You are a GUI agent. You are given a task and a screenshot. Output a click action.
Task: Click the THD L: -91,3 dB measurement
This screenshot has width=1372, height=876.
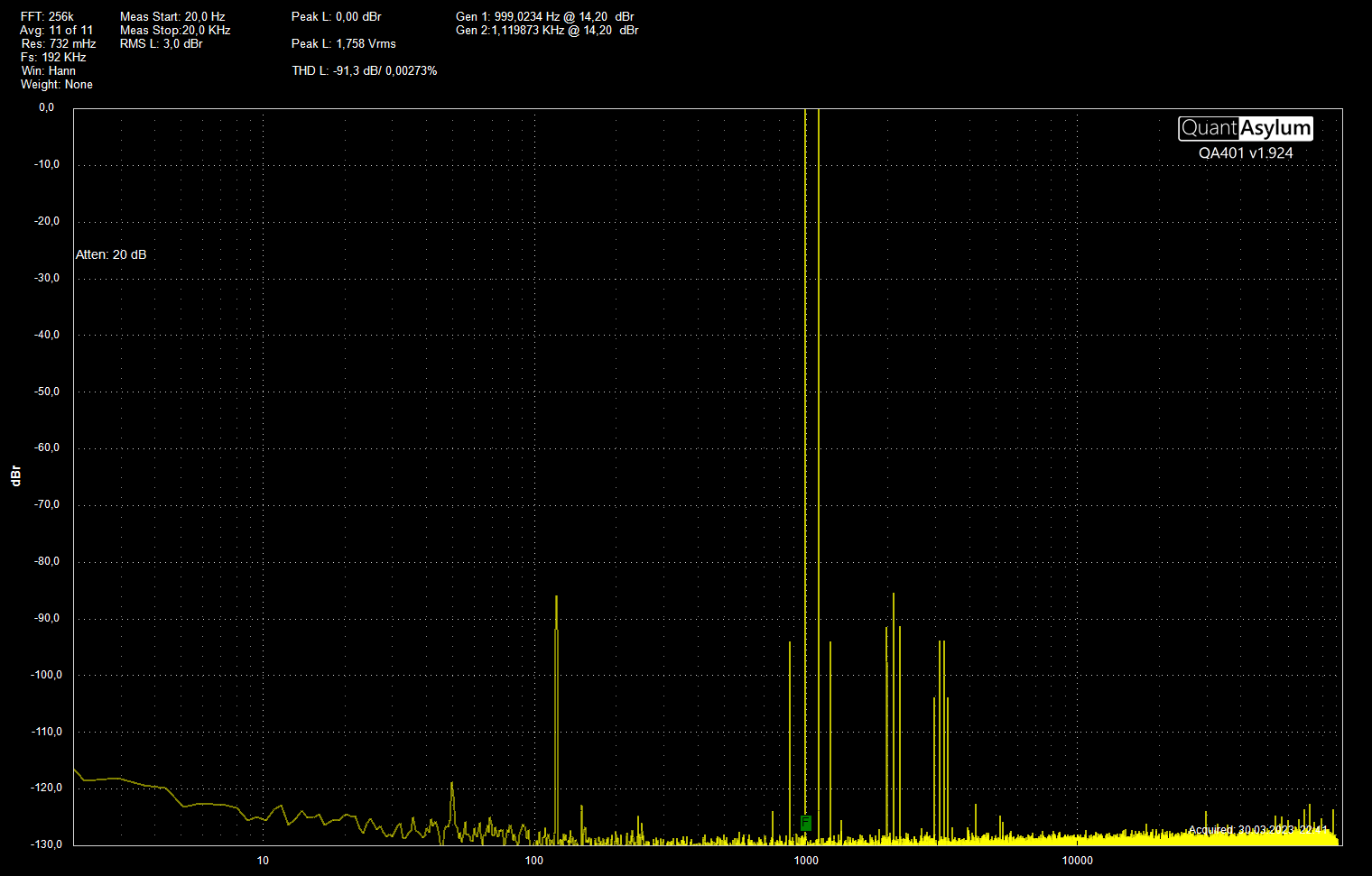tap(364, 70)
